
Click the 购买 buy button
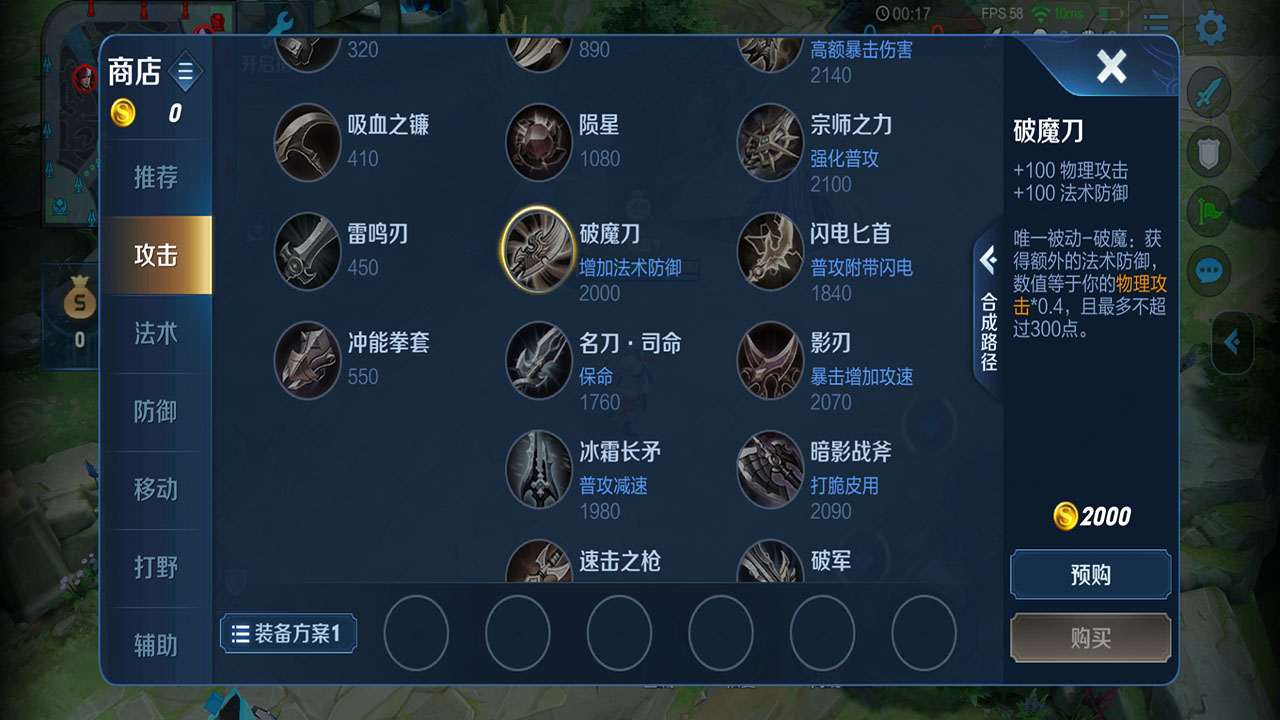pyautogui.click(x=1090, y=638)
